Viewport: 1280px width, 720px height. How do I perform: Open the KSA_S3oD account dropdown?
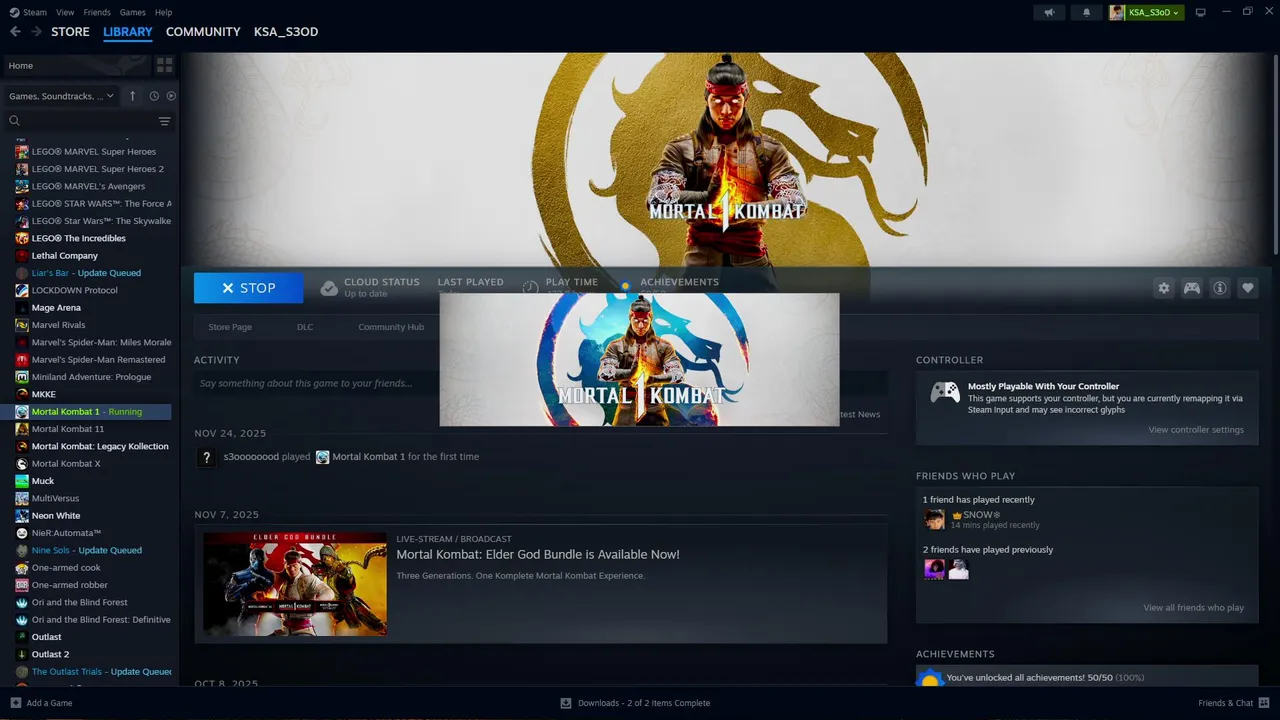click(1146, 12)
